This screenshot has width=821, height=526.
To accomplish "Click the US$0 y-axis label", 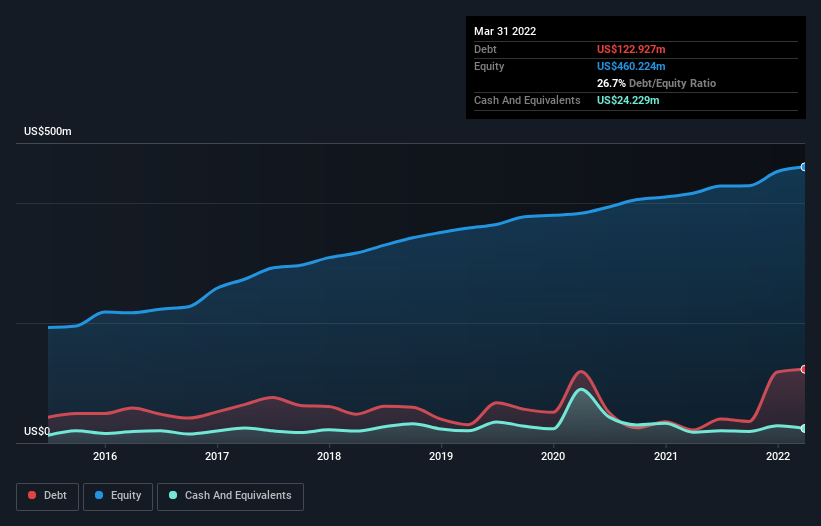I will [37, 431].
